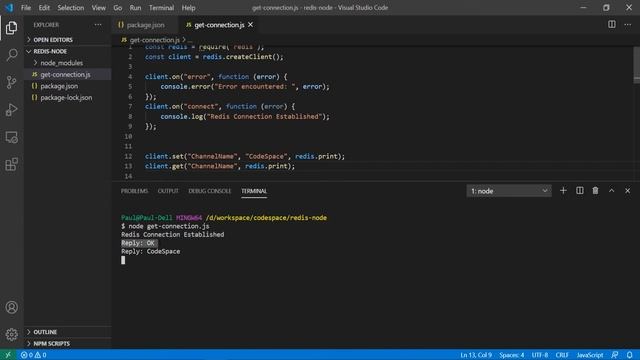Switch to the Output panel tab
This screenshot has height=360, width=640.
(168, 191)
